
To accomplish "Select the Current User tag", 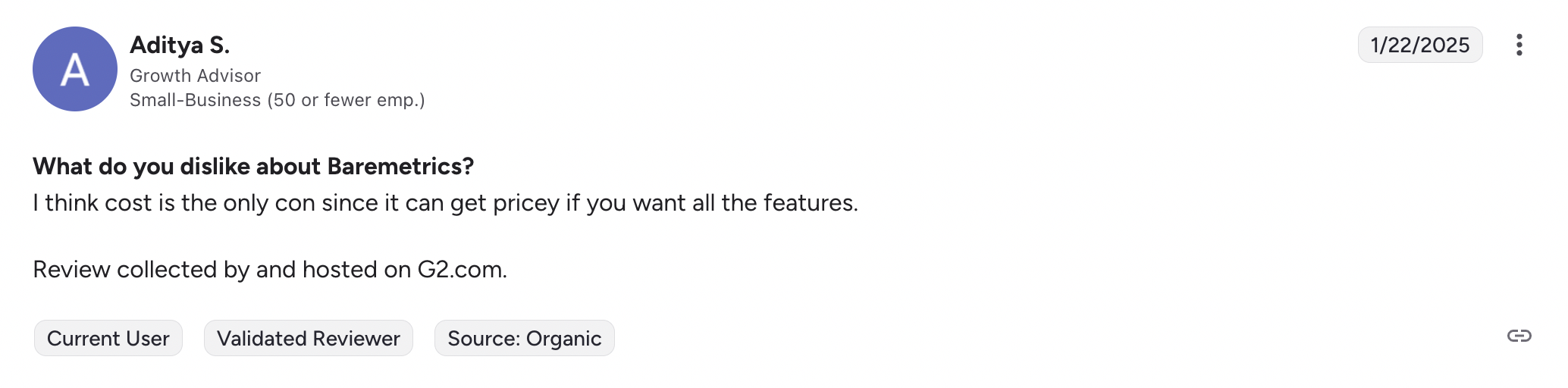I will click(108, 338).
